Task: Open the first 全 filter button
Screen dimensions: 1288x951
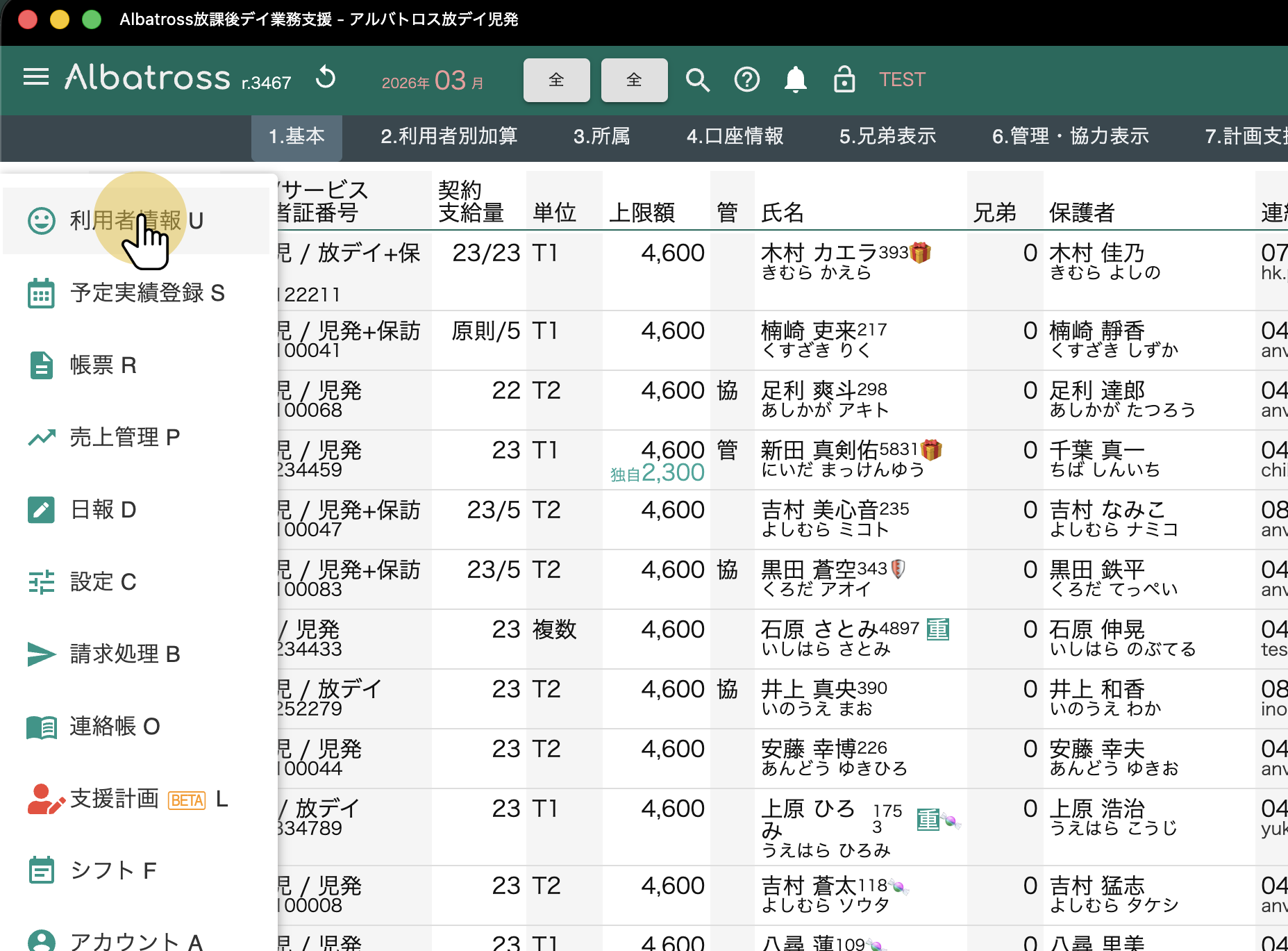Action: click(556, 81)
